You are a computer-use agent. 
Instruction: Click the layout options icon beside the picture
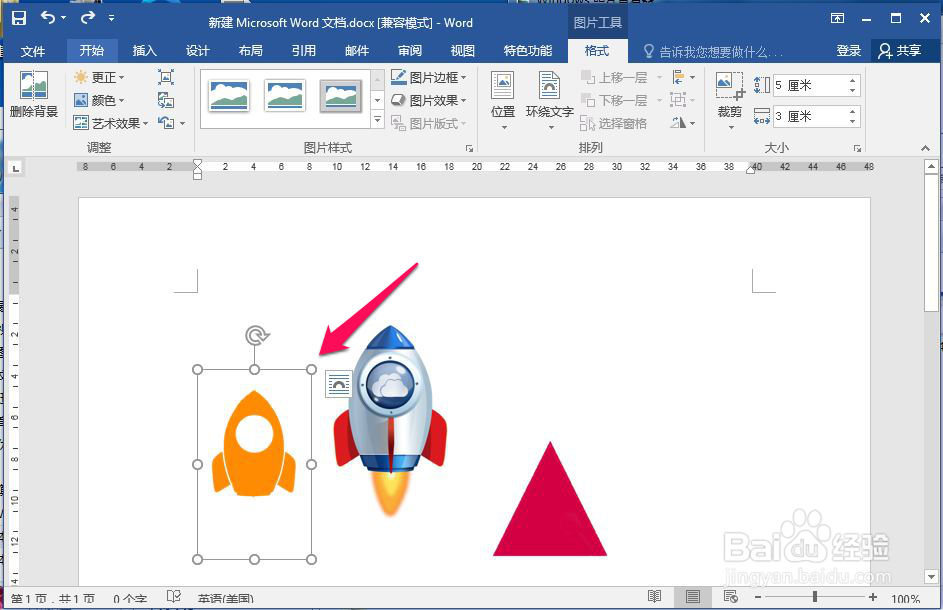click(338, 384)
